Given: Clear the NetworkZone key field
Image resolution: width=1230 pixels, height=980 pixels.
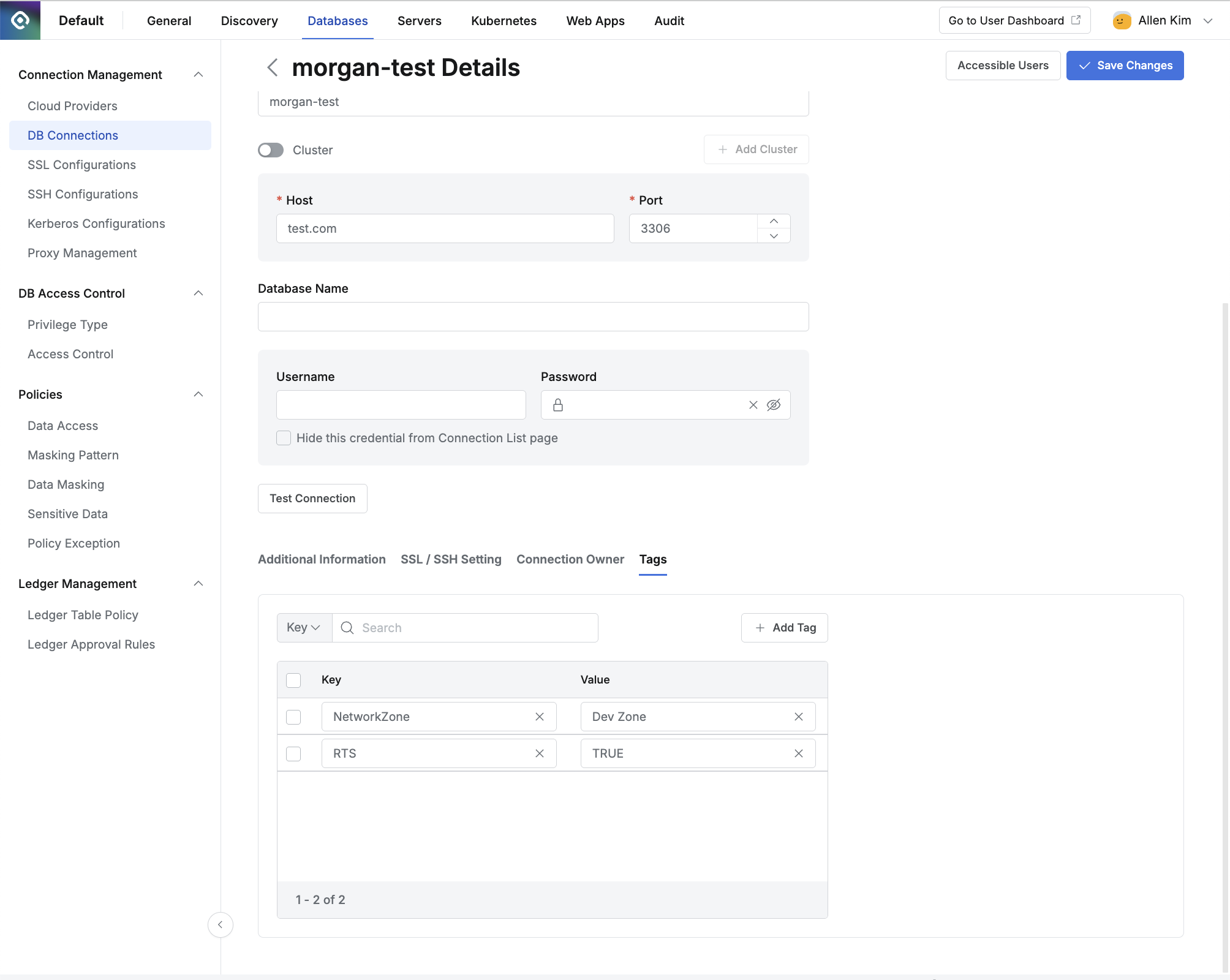Looking at the screenshot, I should [539, 717].
